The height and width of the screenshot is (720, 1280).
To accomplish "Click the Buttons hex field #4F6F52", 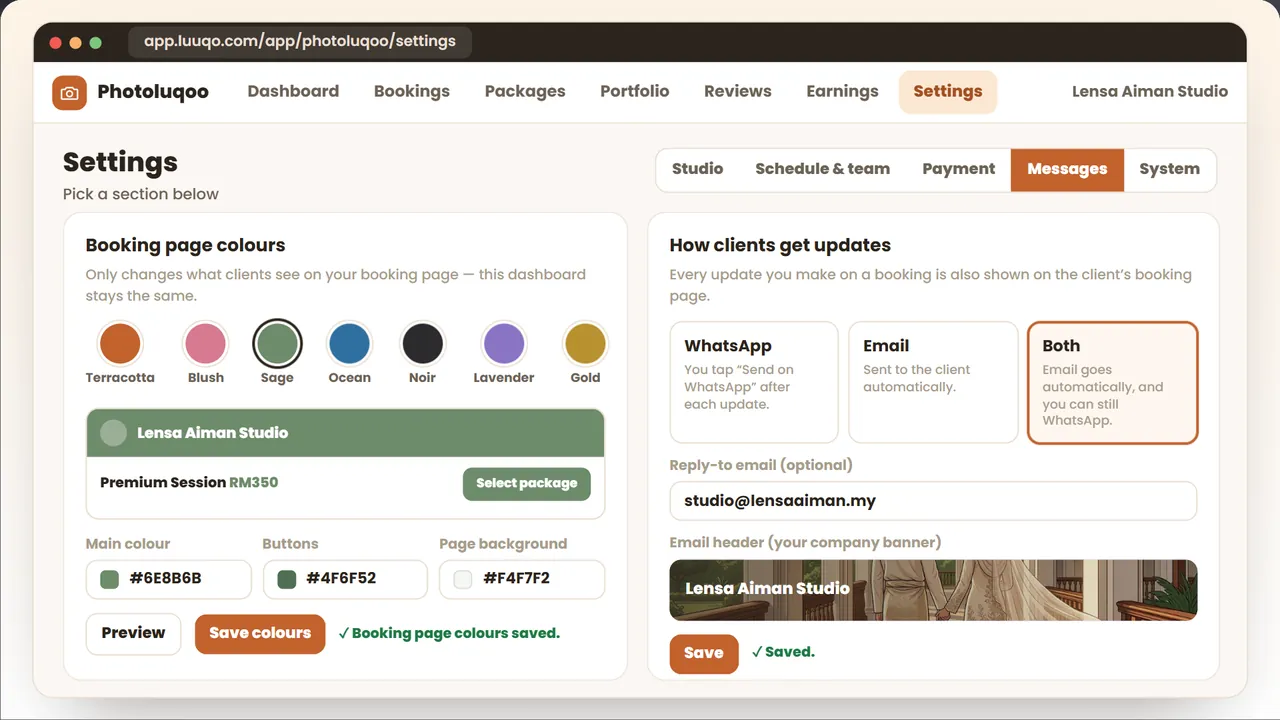I will [x=345, y=579].
